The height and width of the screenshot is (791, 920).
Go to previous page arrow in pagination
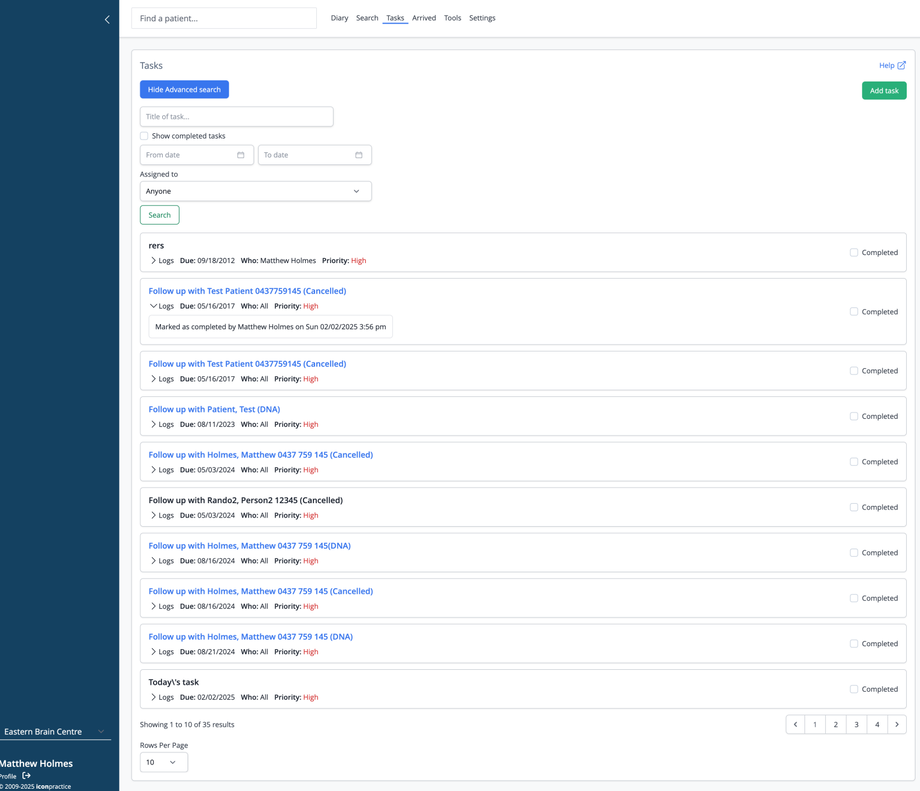pos(796,724)
